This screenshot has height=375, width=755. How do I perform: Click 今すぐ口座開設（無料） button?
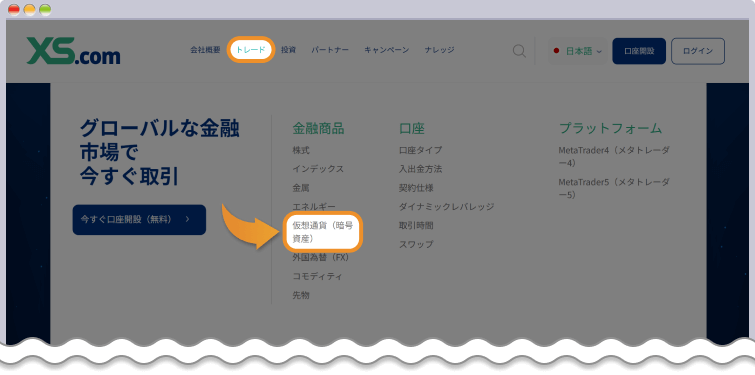[x=139, y=220]
